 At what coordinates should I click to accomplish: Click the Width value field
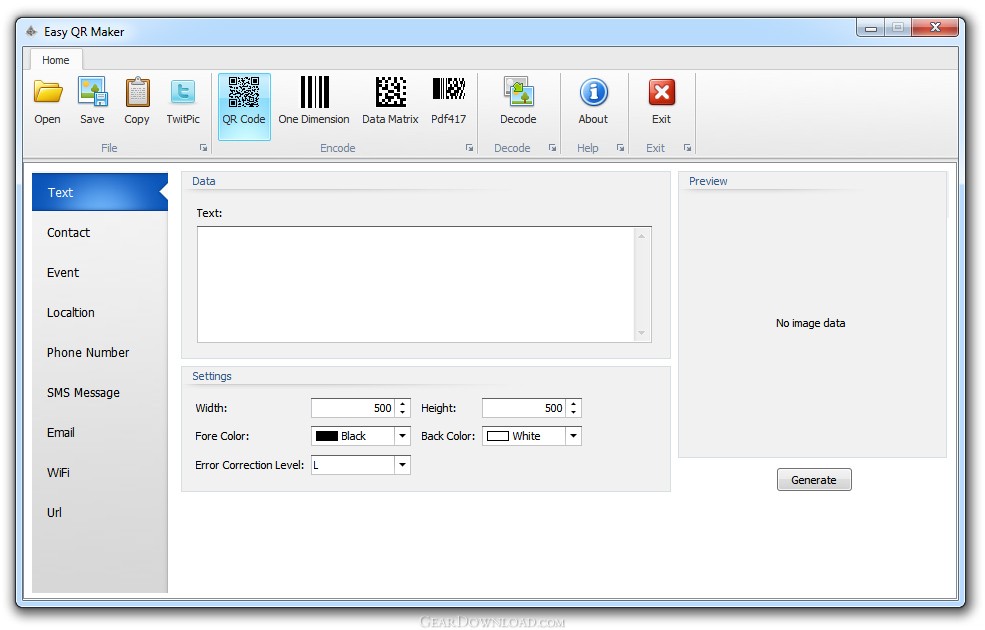(x=353, y=408)
